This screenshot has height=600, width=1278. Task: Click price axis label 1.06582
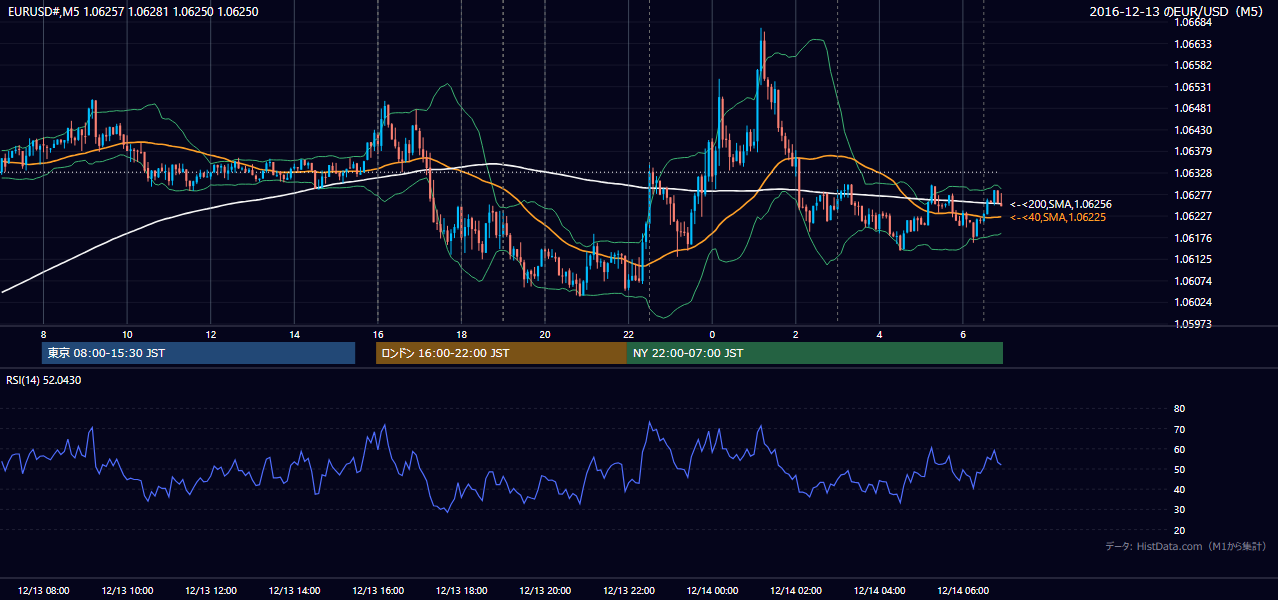(1192, 65)
